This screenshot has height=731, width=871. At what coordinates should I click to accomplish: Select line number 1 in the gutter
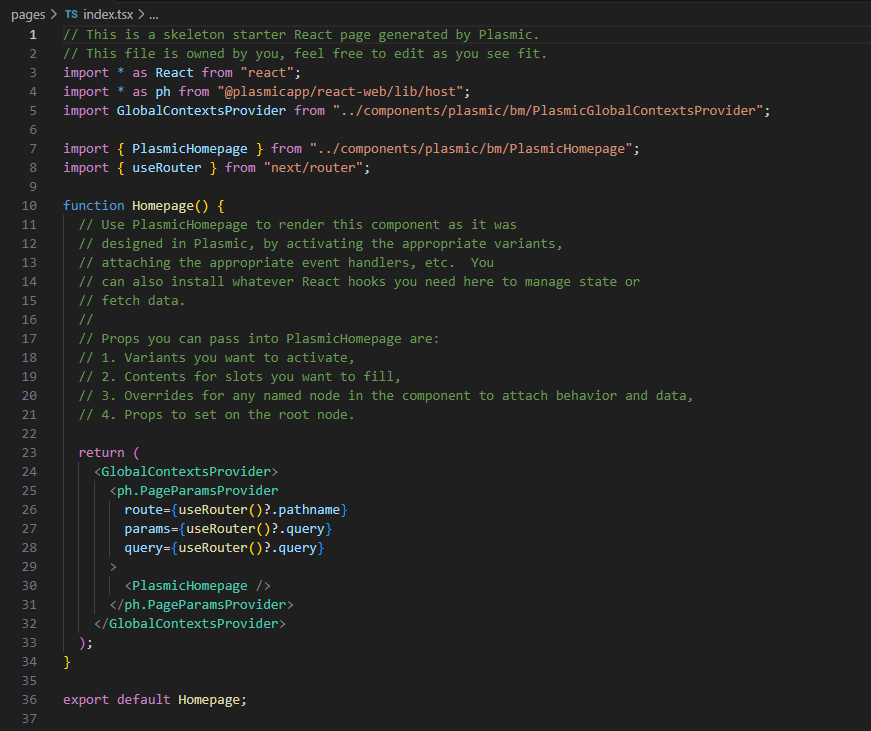tap(32, 35)
